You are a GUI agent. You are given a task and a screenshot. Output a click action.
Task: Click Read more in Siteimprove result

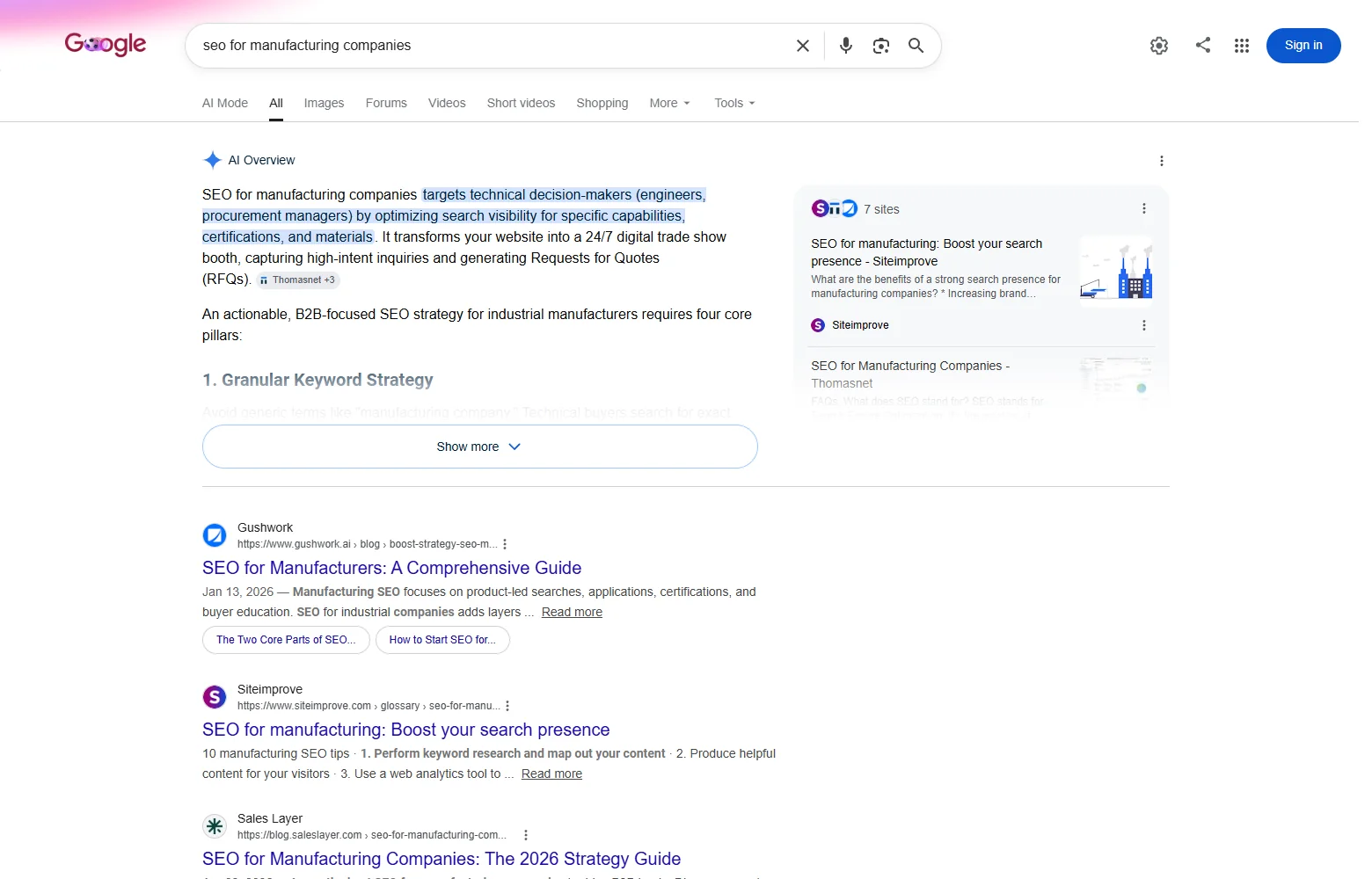pos(551,774)
